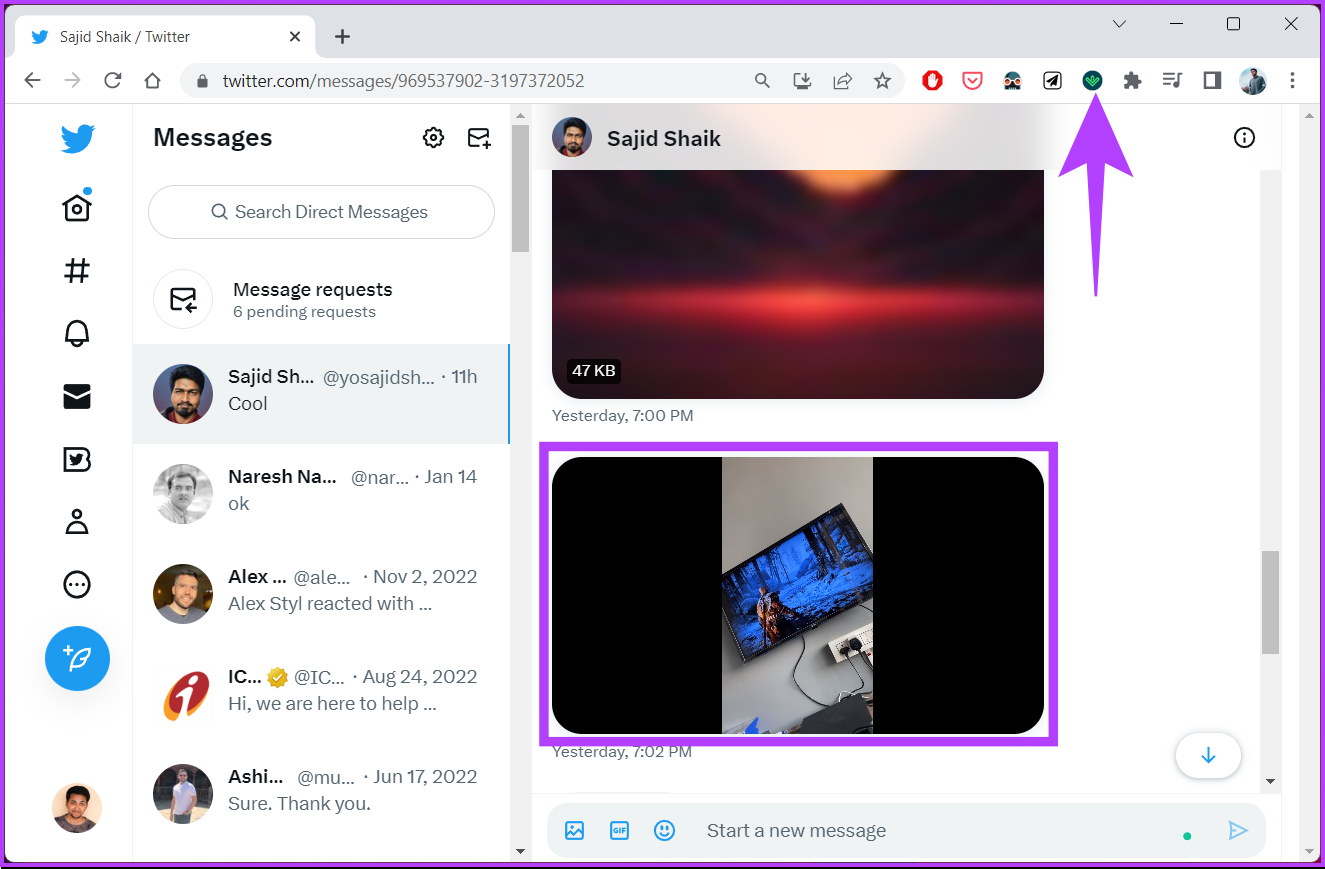Check Twitter Notifications bell
This screenshot has width=1325, height=869.
[x=77, y=333]
